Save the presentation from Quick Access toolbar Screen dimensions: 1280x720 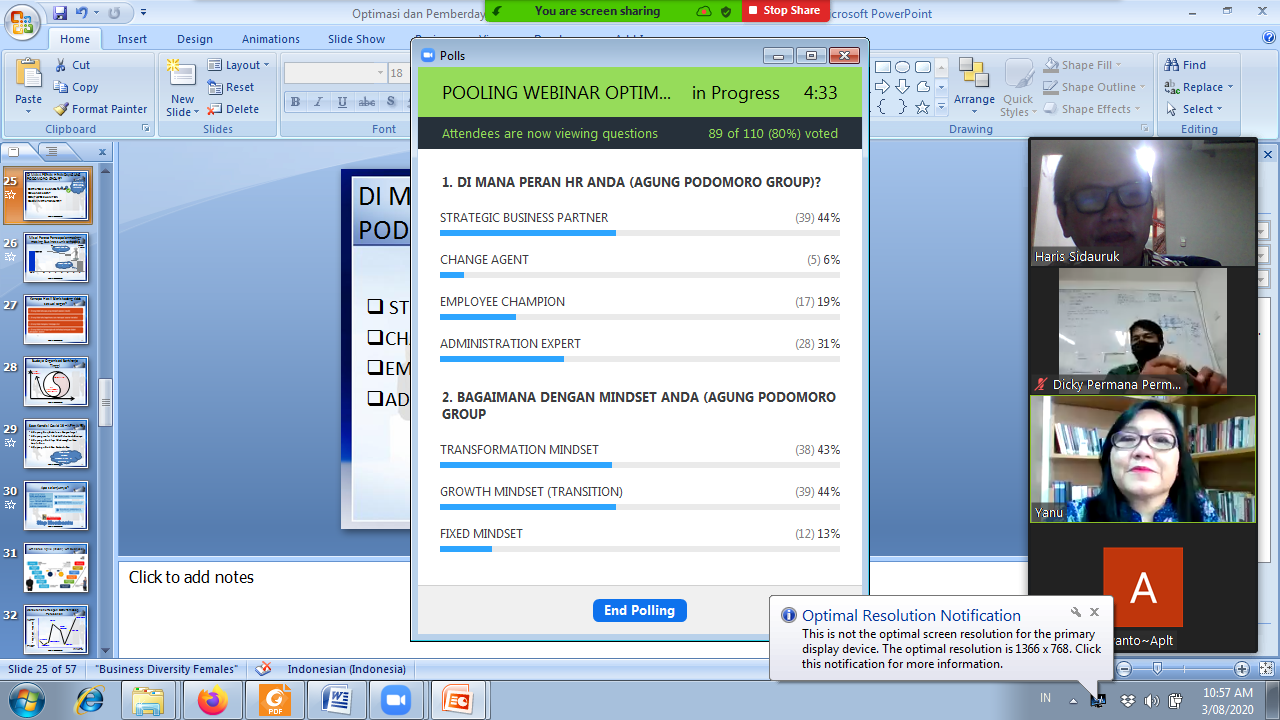pyautogui.click(x=59, y=13)
